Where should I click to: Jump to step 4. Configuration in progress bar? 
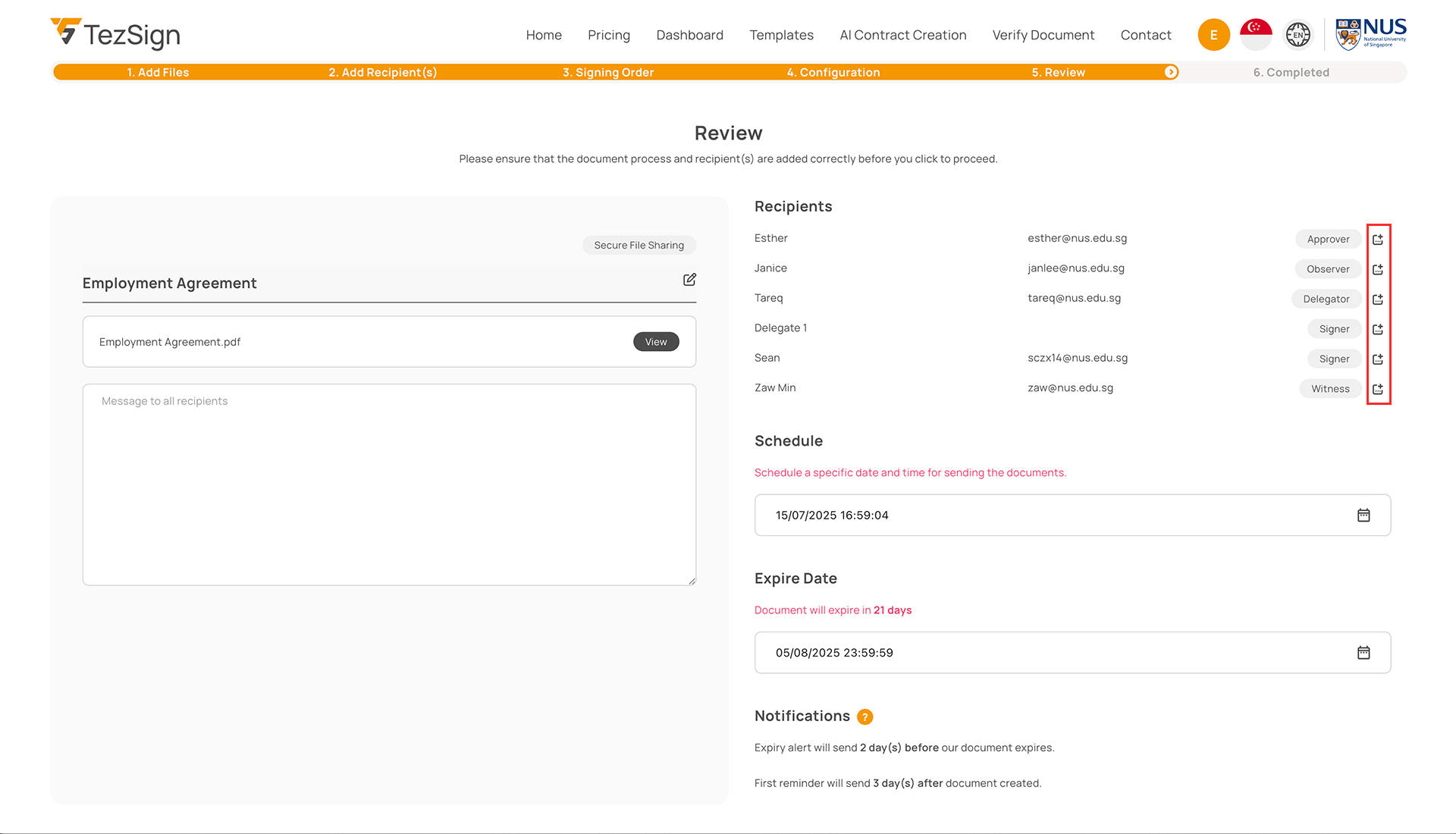pos(833,73)
